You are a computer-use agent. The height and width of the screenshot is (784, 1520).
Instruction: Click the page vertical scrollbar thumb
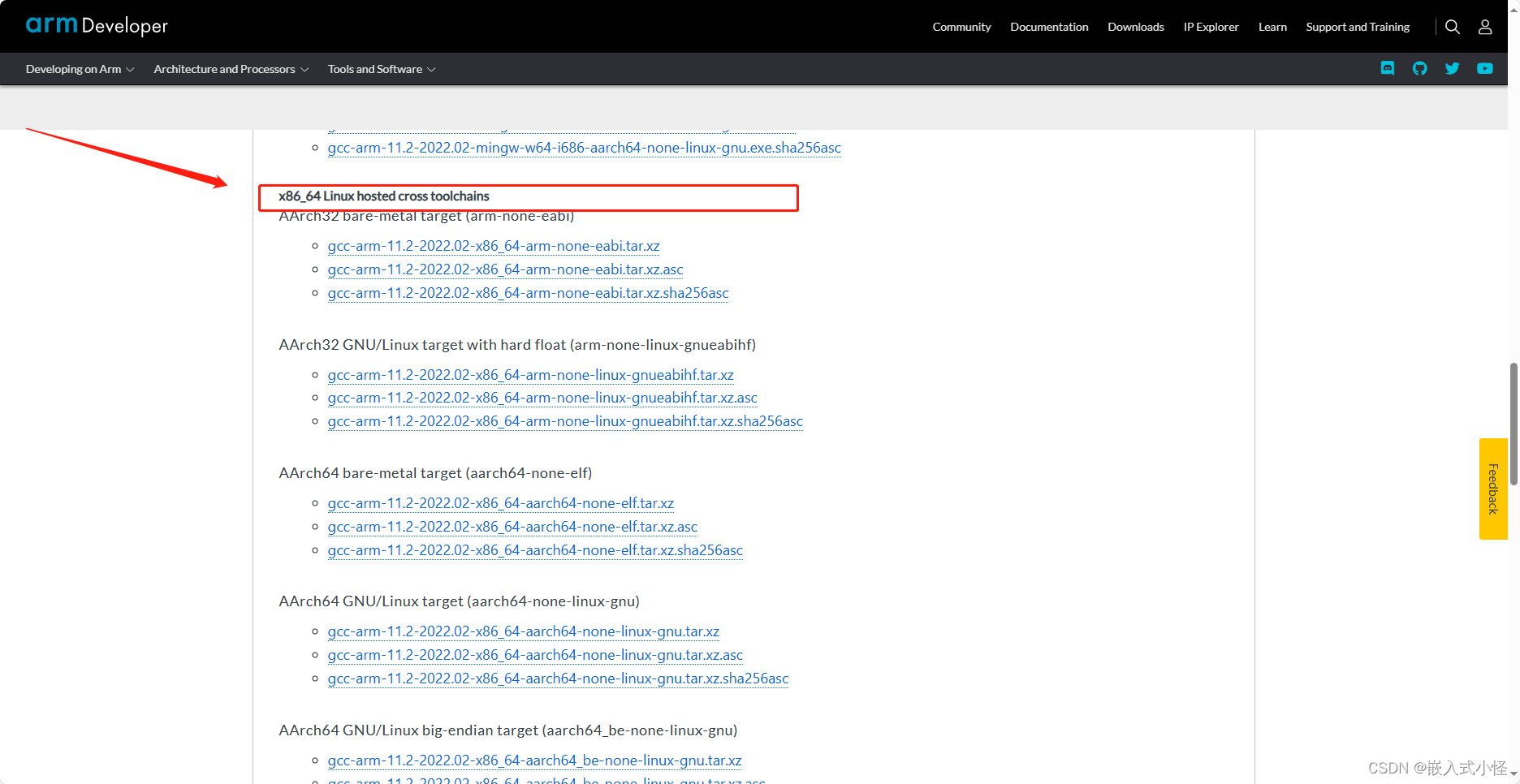[x=1514, y=424]
